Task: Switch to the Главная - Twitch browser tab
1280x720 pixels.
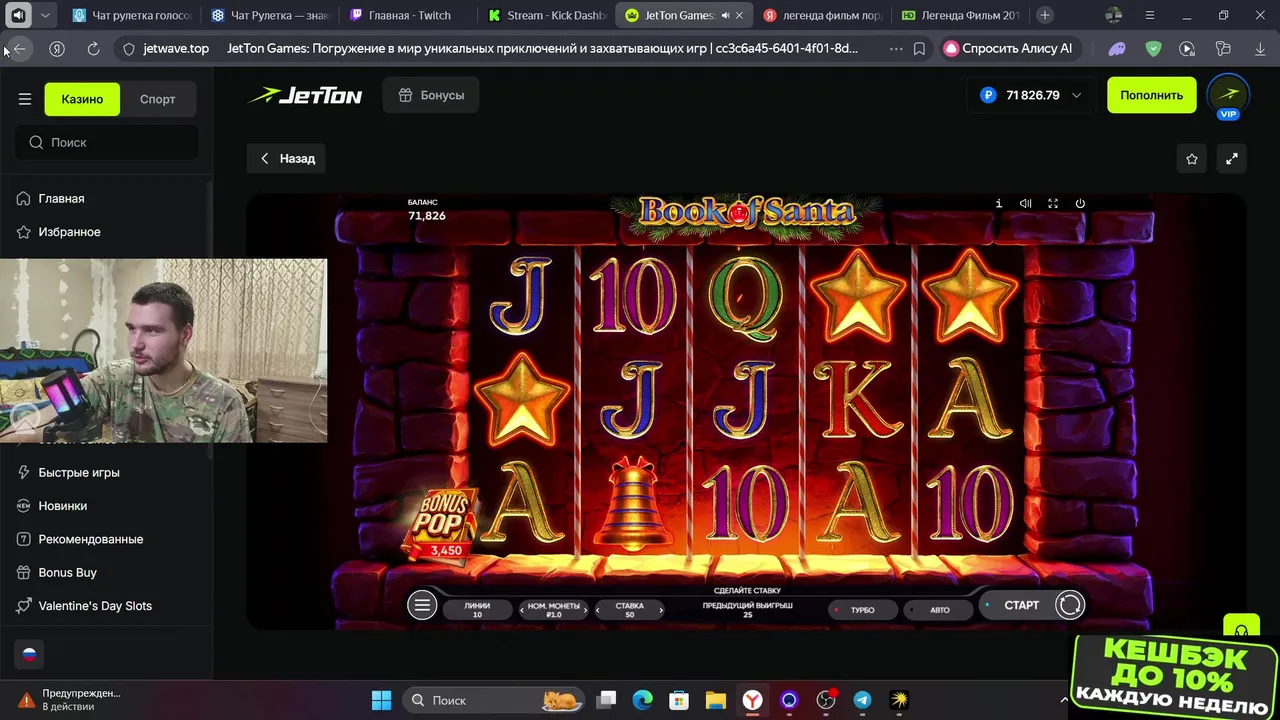Action: pos(409,15)
